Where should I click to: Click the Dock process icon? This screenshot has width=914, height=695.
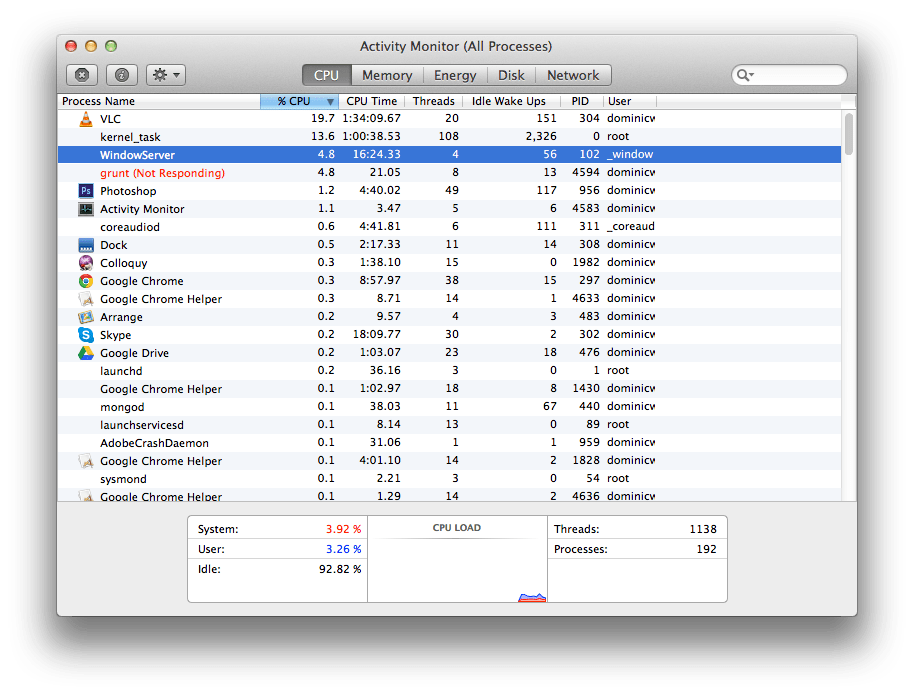(x=85, y=245)
